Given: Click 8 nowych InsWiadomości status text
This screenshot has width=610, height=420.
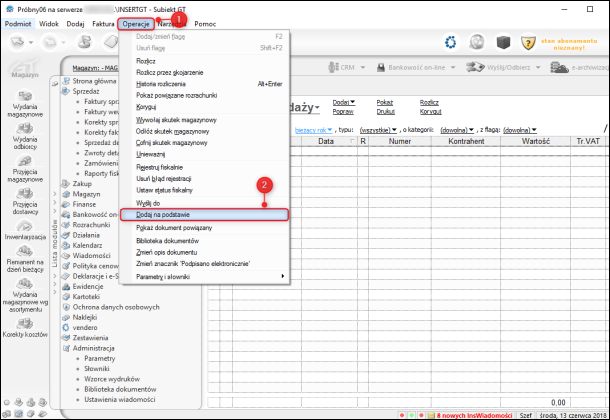Looking at the screenshot, I should tap(474, 415).
